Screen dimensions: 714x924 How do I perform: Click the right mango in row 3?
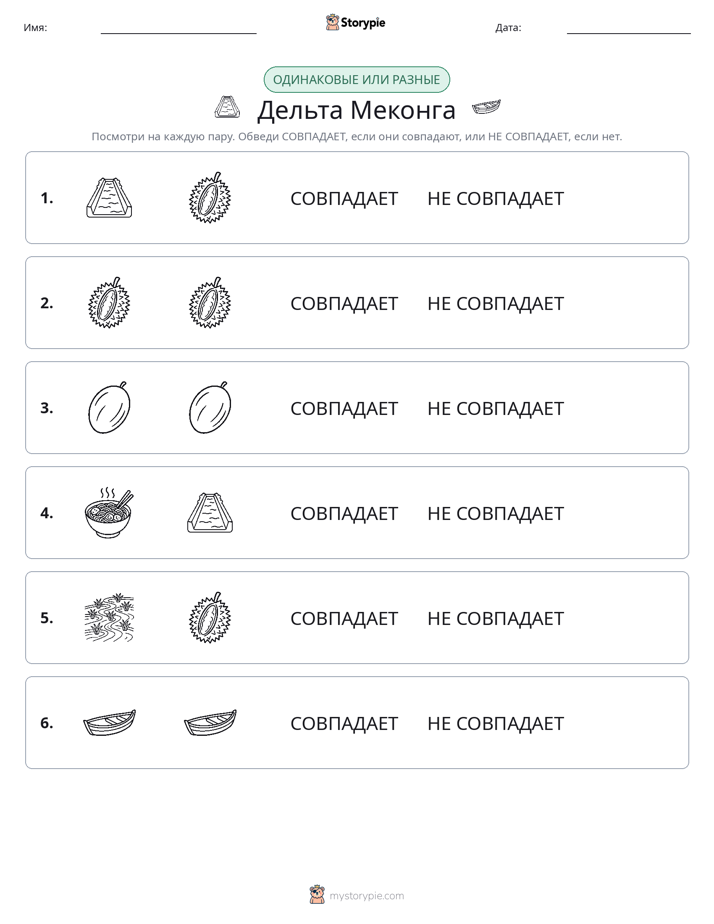point(210,407)
